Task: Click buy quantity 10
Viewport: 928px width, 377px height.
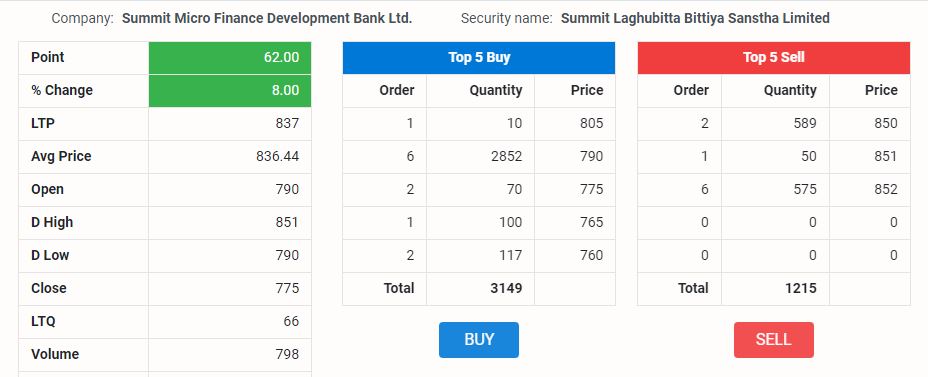Action: click(x=514, y=123)
